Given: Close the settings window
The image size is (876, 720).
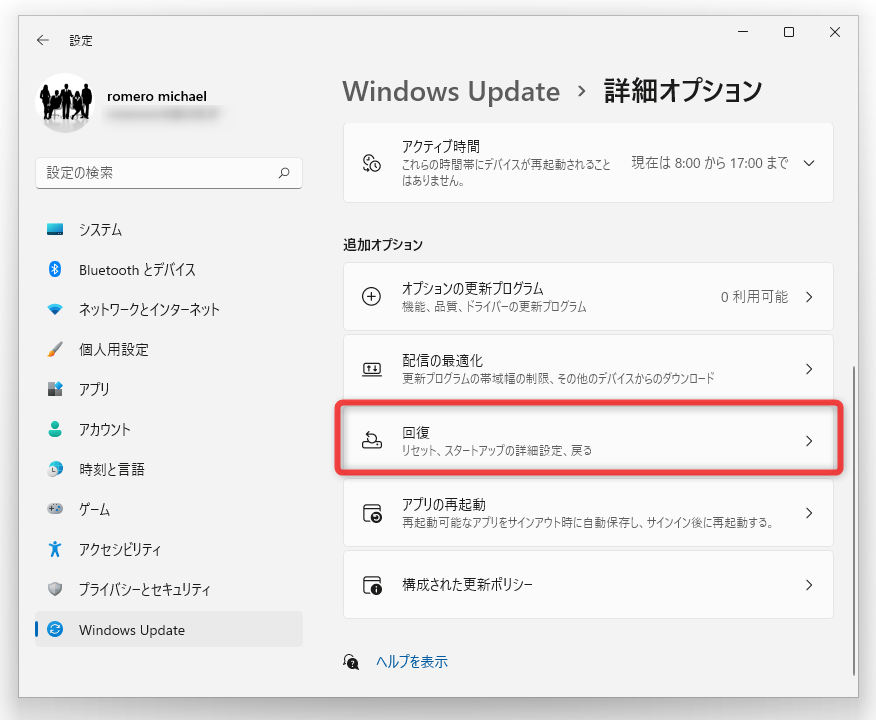Looking at the screenshot, I should 835,32.
